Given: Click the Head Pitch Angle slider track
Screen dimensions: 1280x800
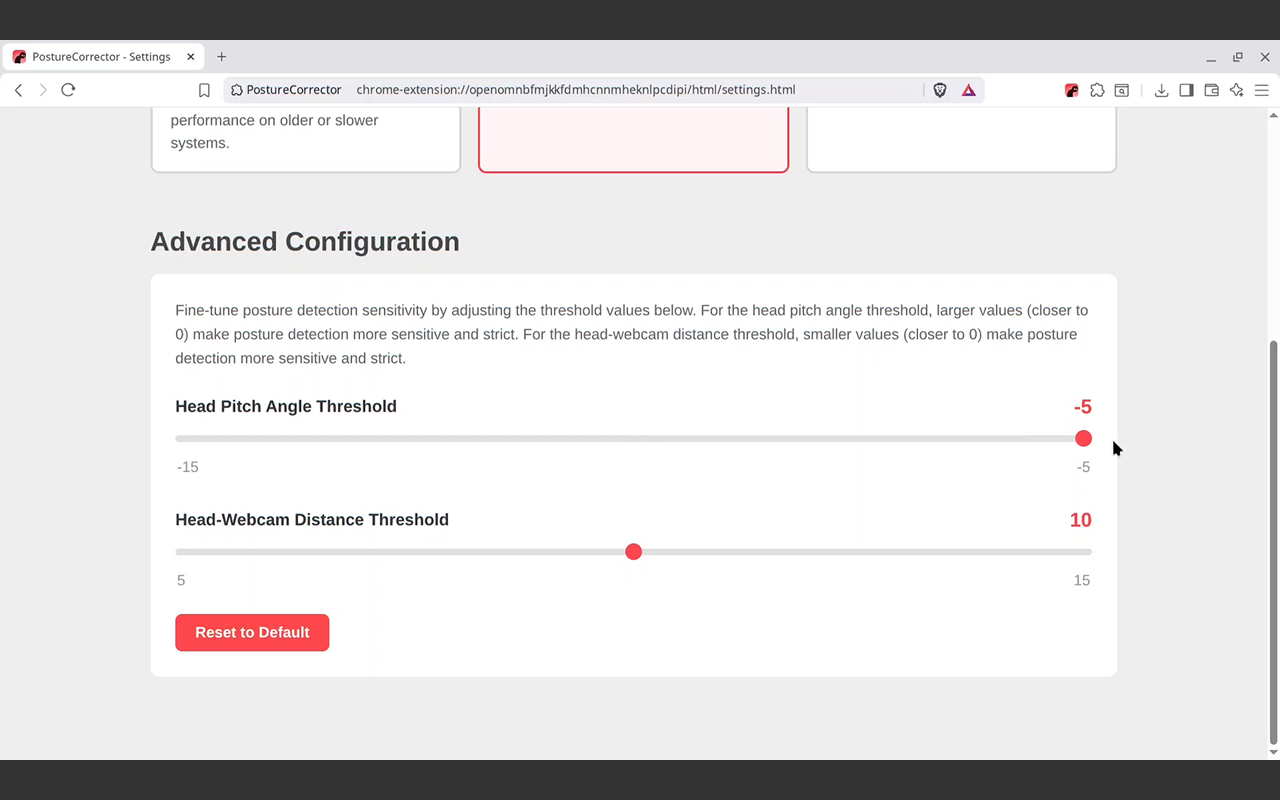Looking at the screenshot, I should 633,438.
